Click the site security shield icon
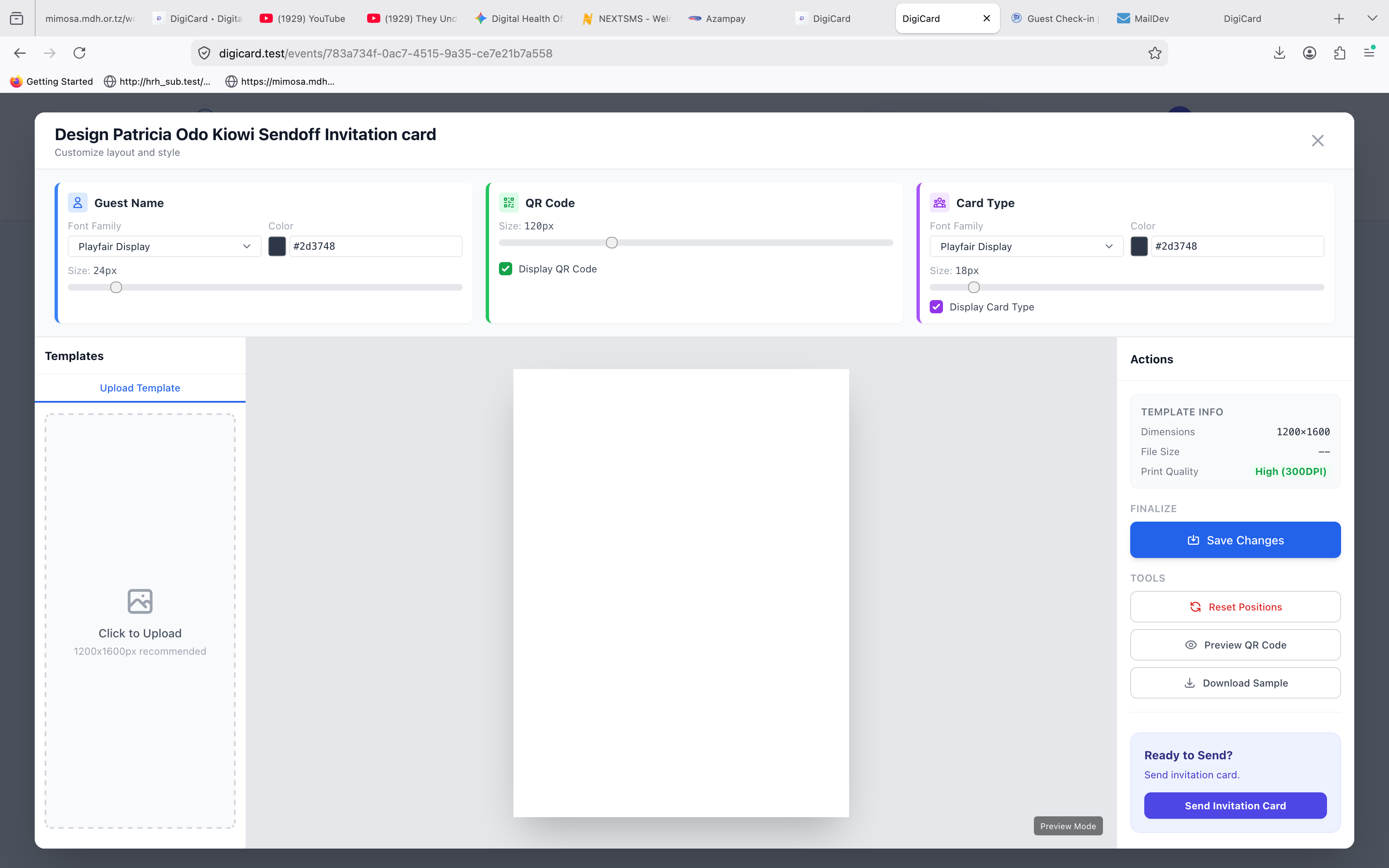This screenshot has width=1389, height=868. pos(204,53)
